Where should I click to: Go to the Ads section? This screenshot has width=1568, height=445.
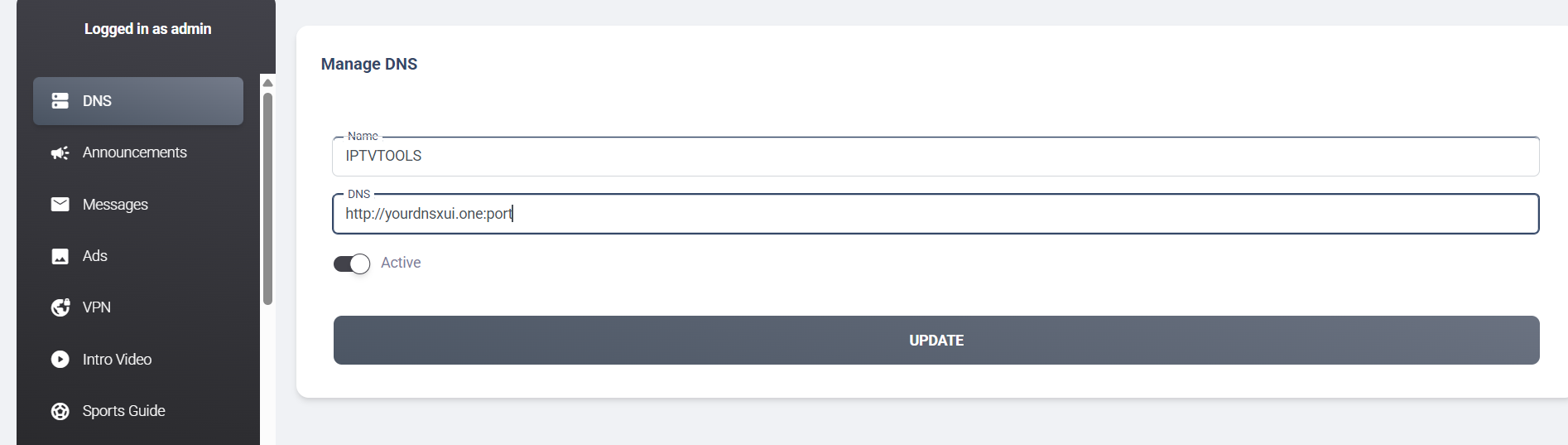(138, 256)
